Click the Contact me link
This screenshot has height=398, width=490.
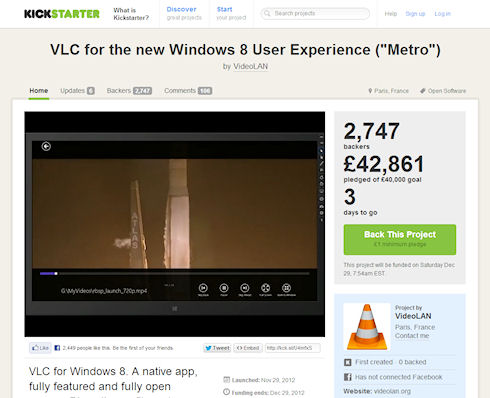click(x=412, y=336)
